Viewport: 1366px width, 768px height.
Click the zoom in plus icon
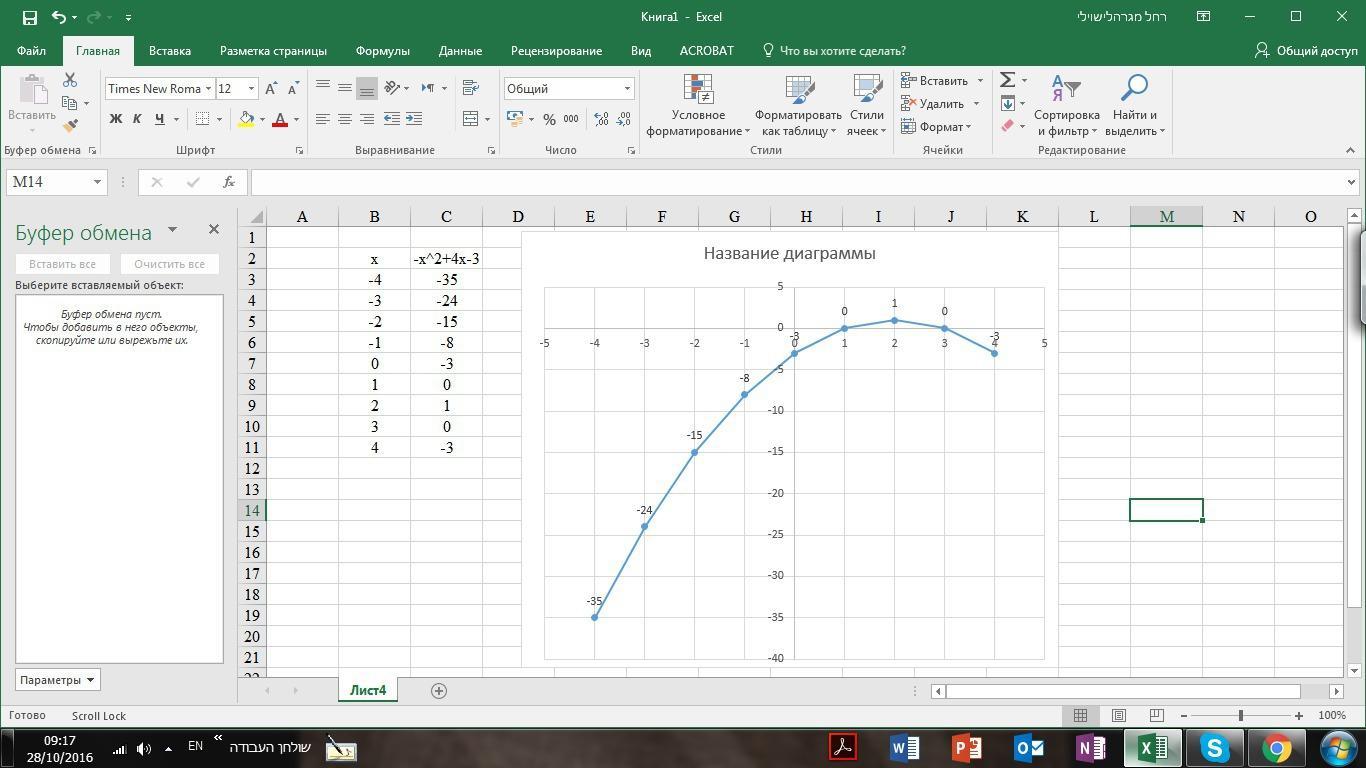click(1298, 716)
